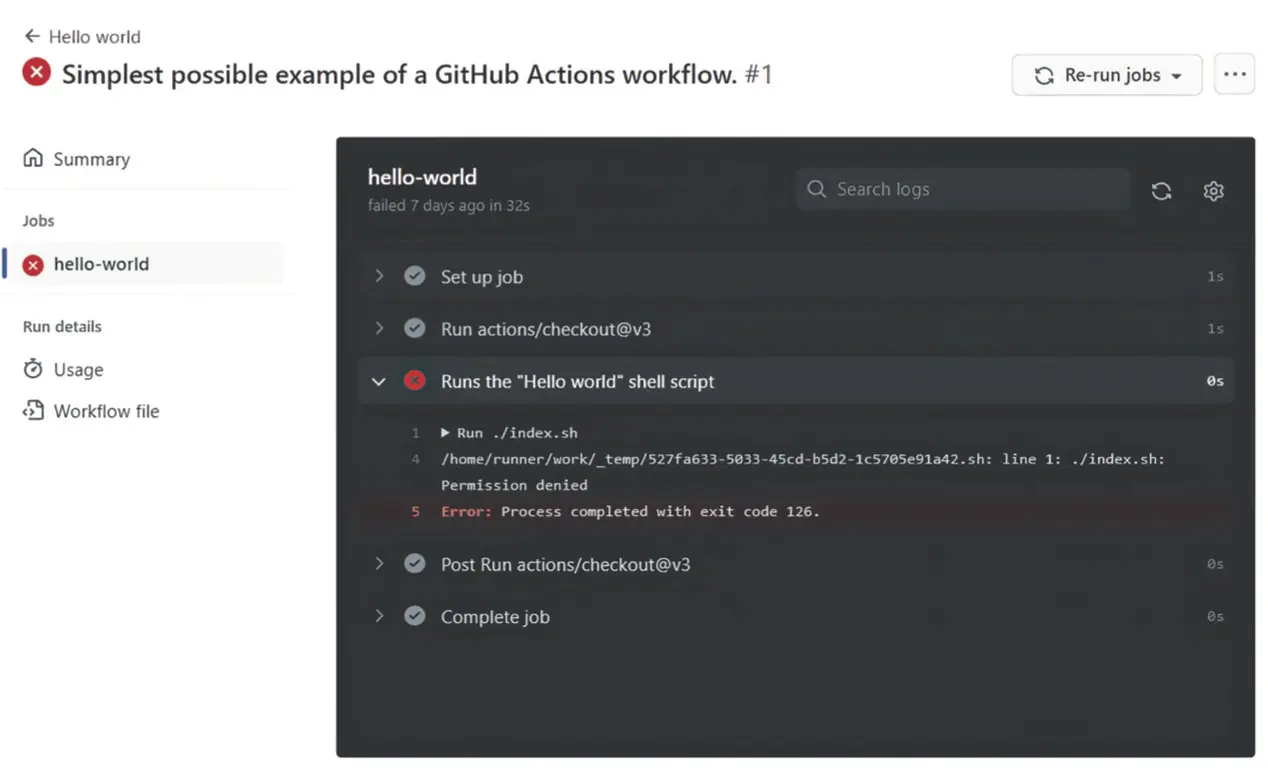This screenshot has width=1268, height=780.
Task: Click the failed step red X icon
Action: 414,381
